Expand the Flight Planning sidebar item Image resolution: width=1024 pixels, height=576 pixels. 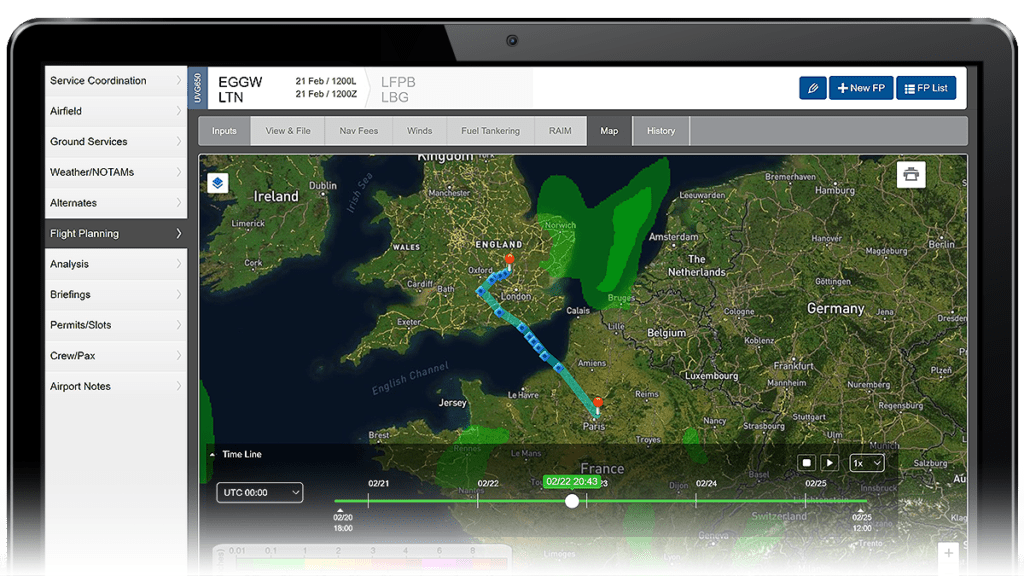[116, 234]
